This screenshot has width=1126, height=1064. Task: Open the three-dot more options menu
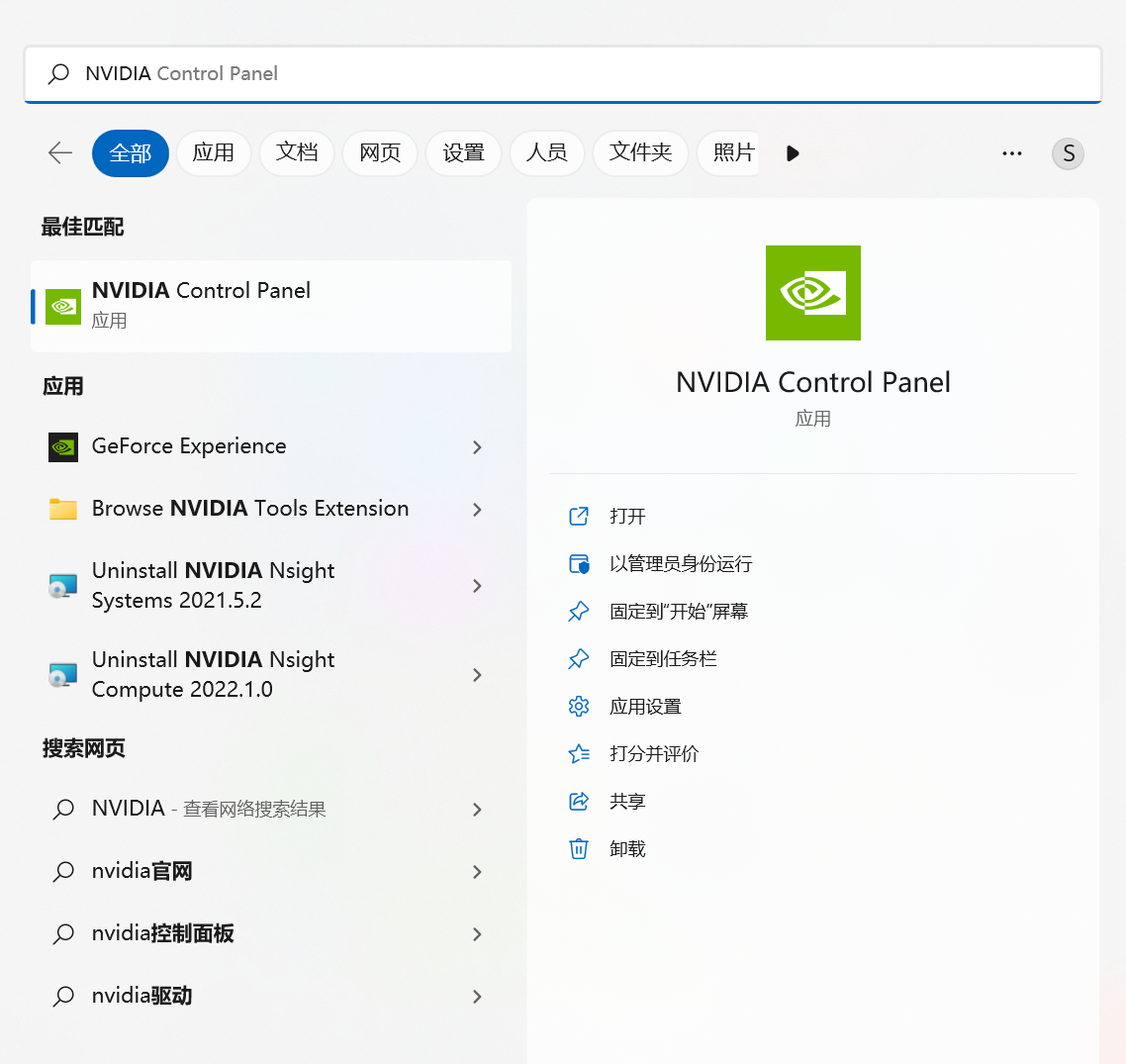pos(1012,153)
